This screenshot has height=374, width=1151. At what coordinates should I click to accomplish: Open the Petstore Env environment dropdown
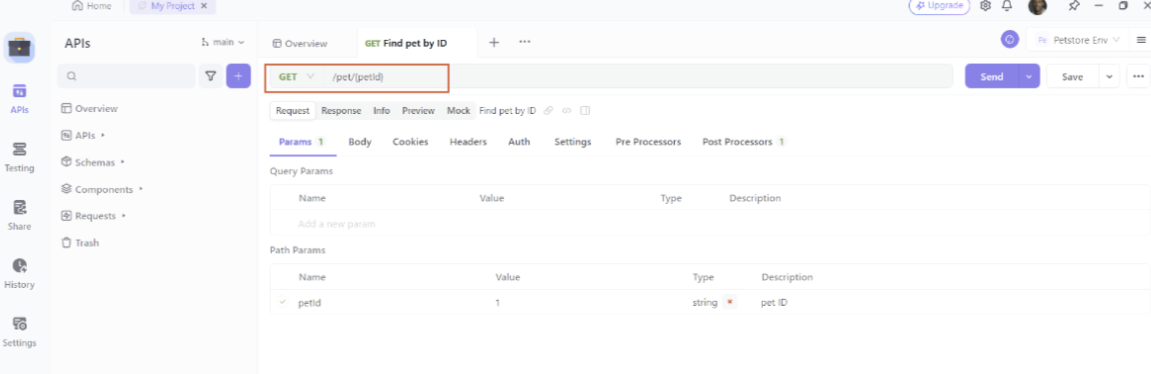tap(1078, 40)
